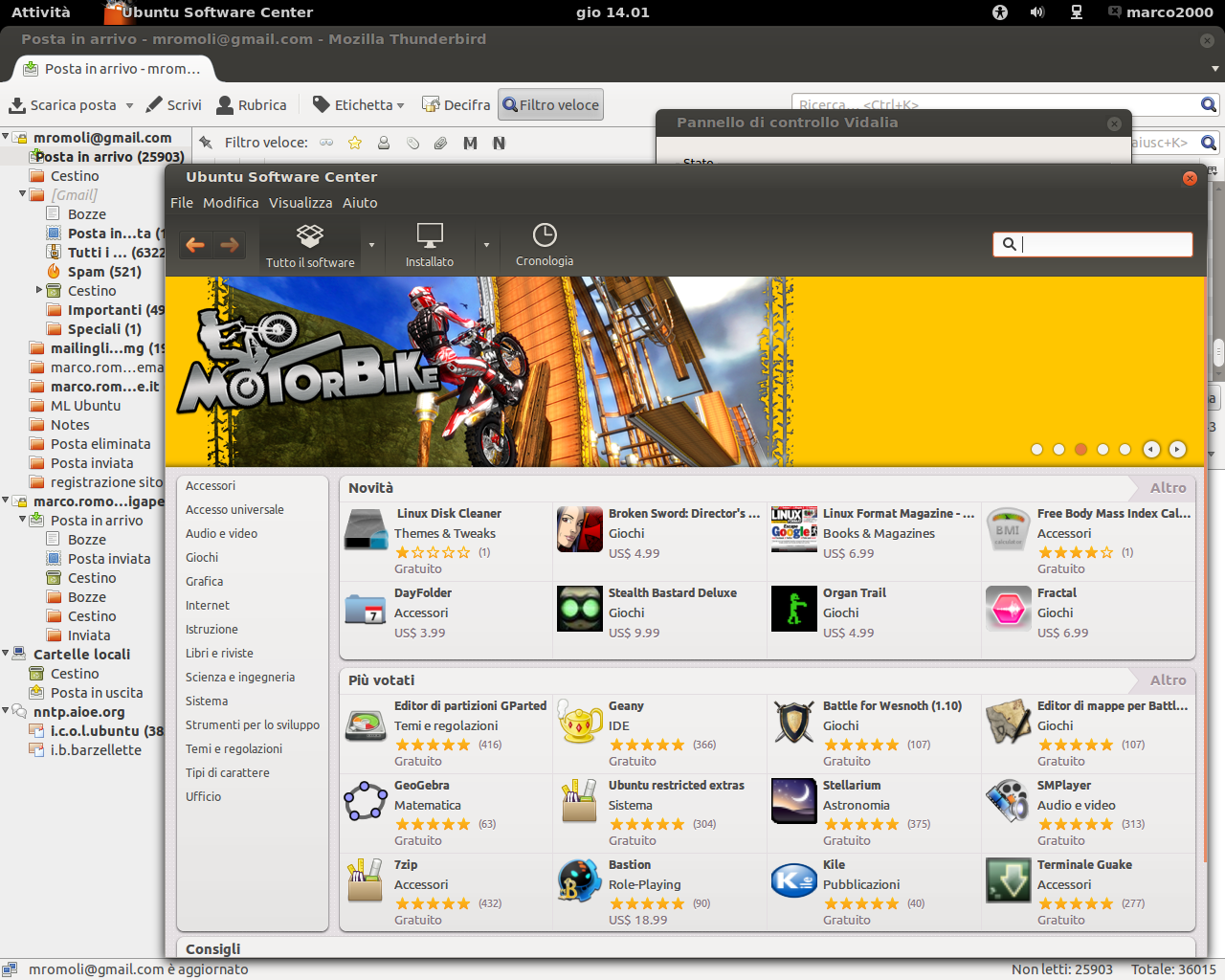Collapse the Cartelle locali tree
The height and width of the screenshot is (980, 1225).
[x=6, y=653]
